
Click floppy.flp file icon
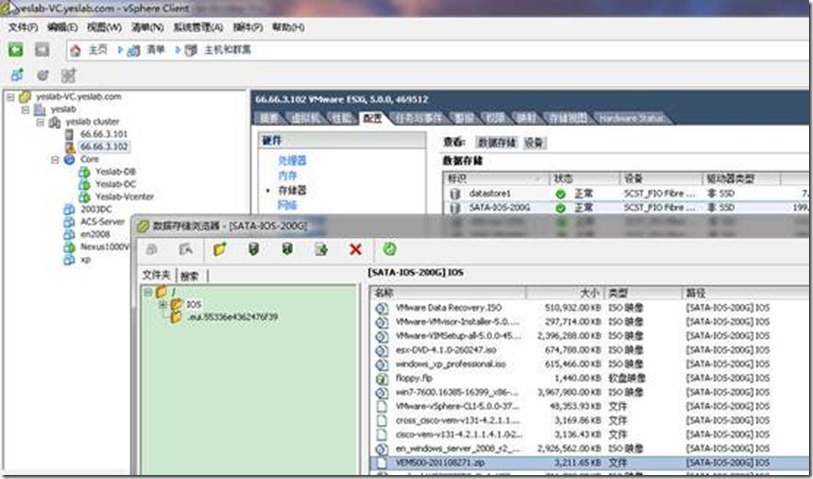[382, 378]
